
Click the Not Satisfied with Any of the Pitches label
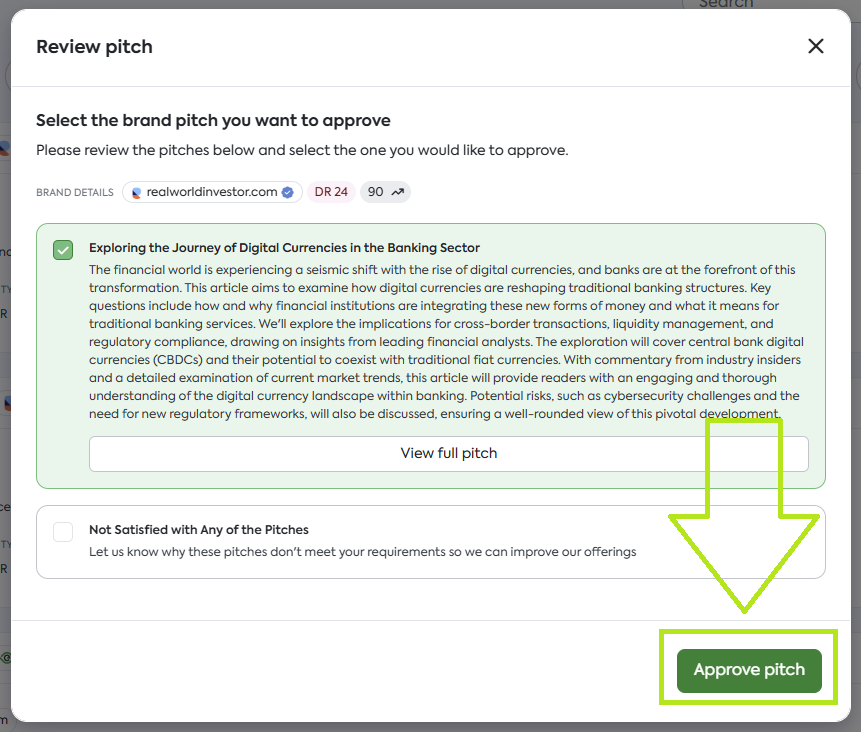coord(198,530)
